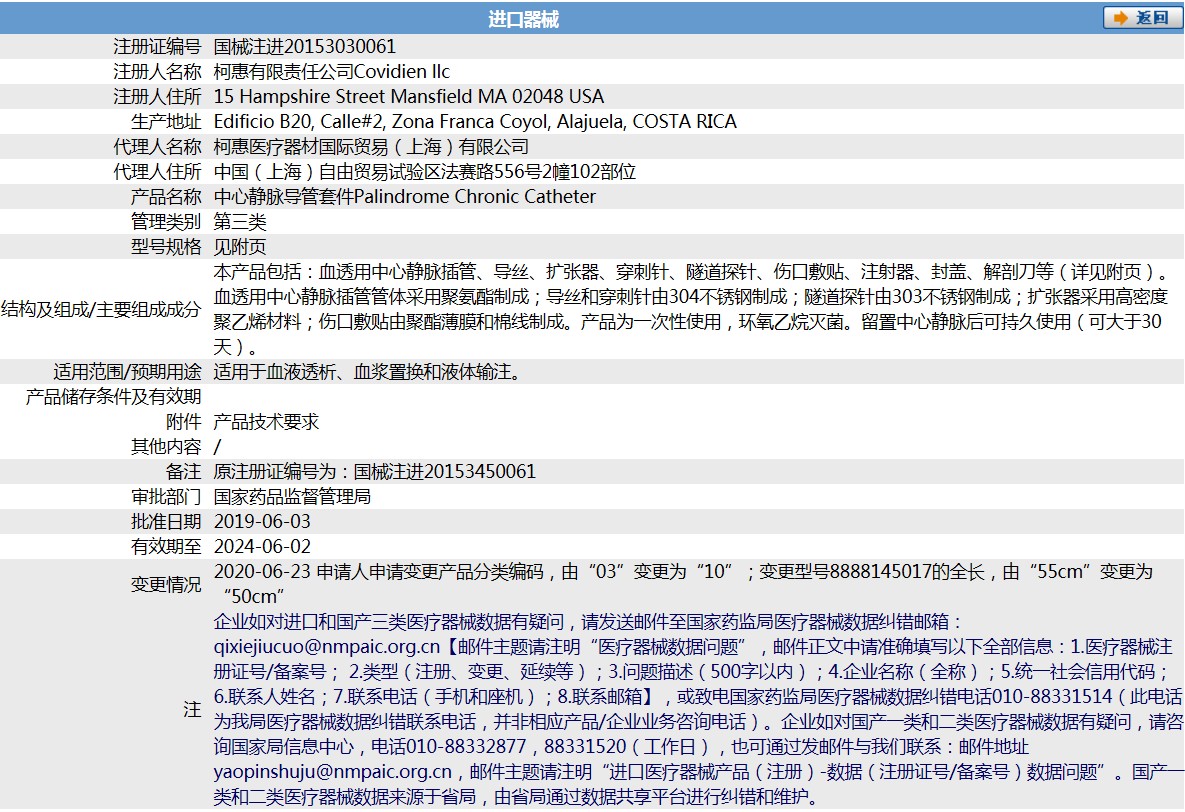The height and width of the screenshot is (812, 1185).
Task: Click the 代理人住所 label
Action: click(157, 172)
